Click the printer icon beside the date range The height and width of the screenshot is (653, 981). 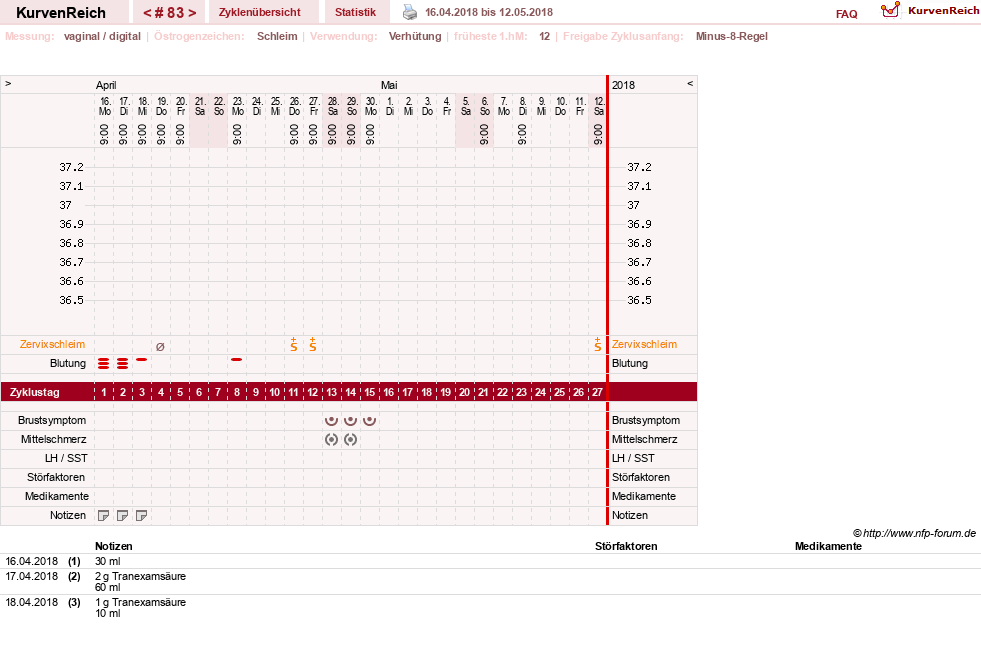[410, 12]
